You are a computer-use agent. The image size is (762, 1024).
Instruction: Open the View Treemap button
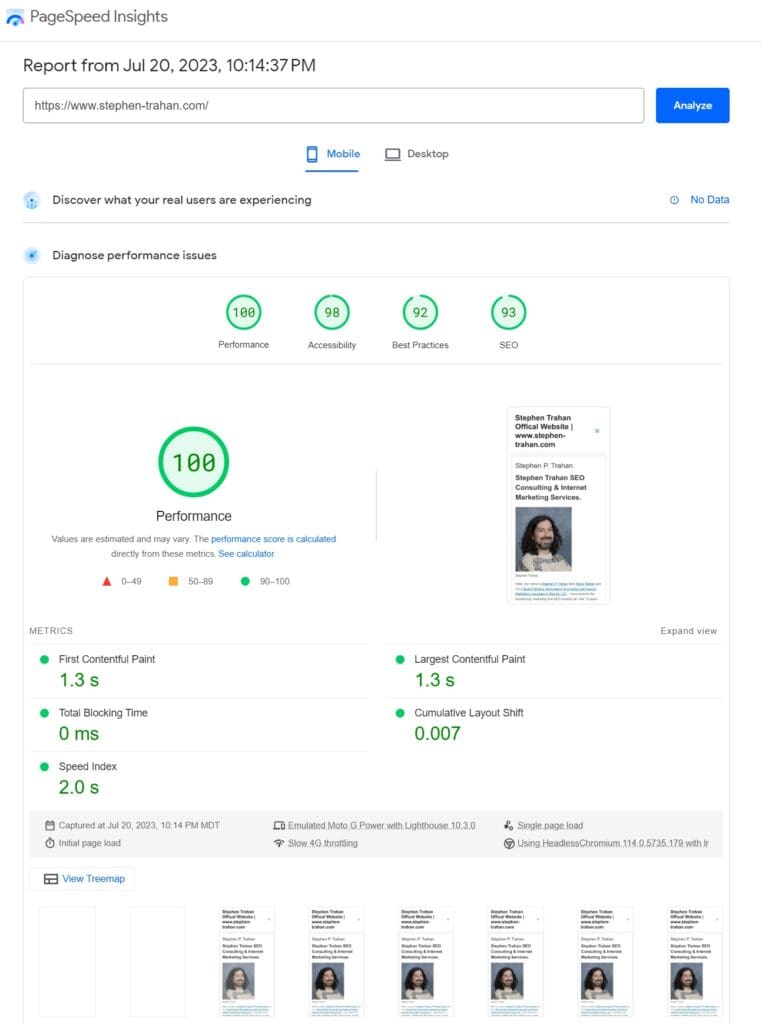(82, 879)
